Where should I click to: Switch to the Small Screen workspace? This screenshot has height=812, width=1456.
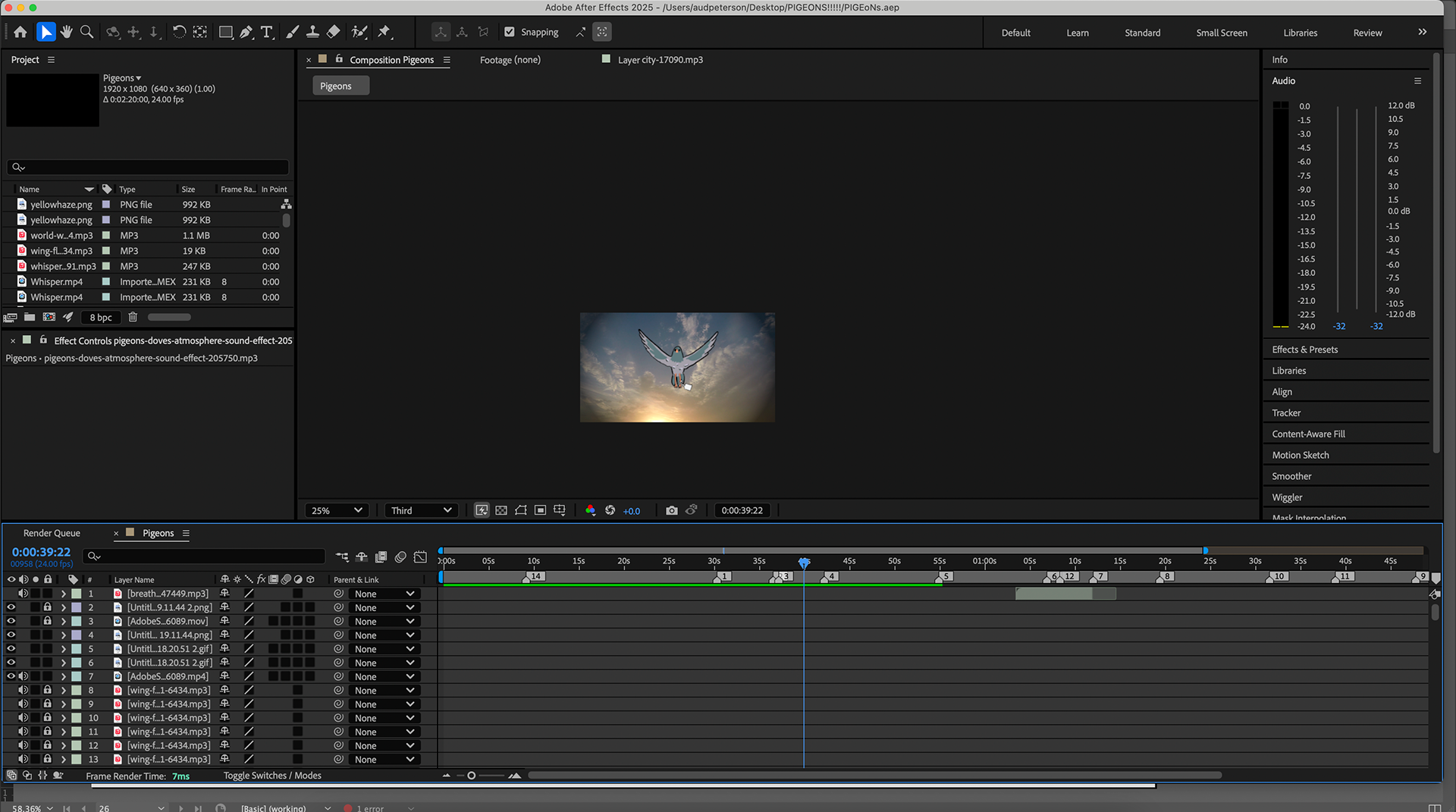[x=1222, y=33]
